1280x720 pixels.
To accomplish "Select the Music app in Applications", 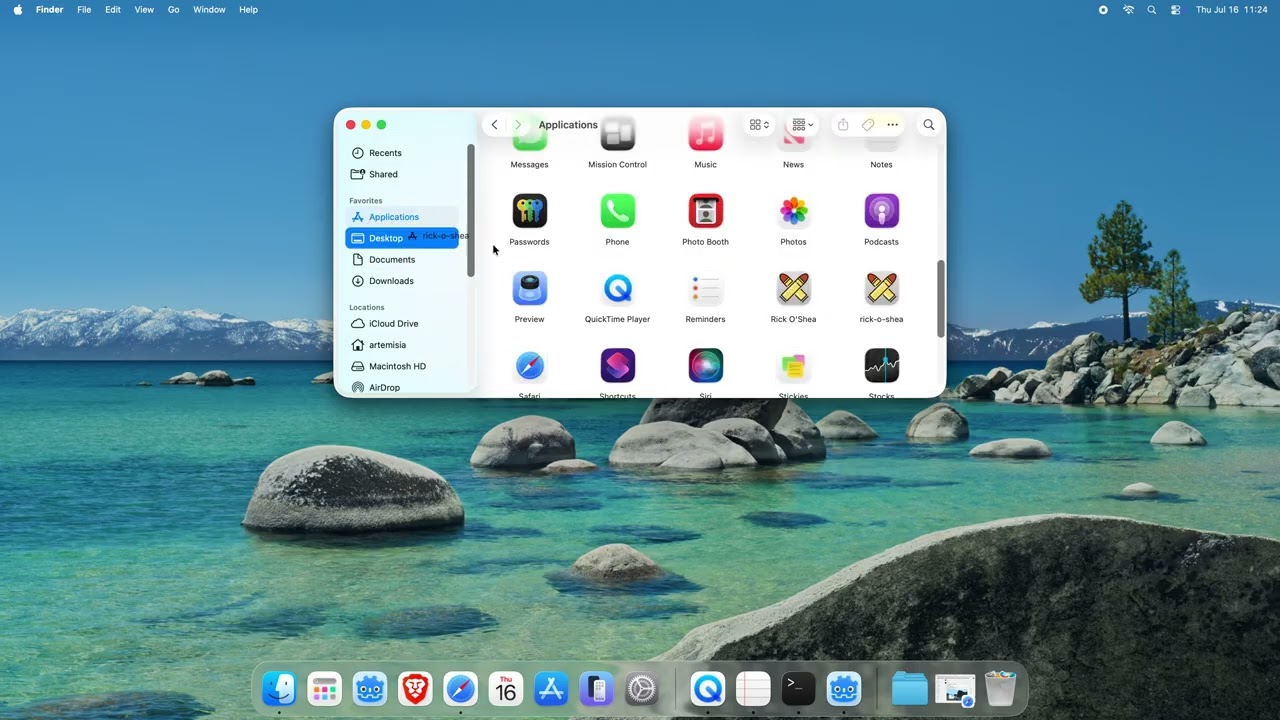I will 705,134.
